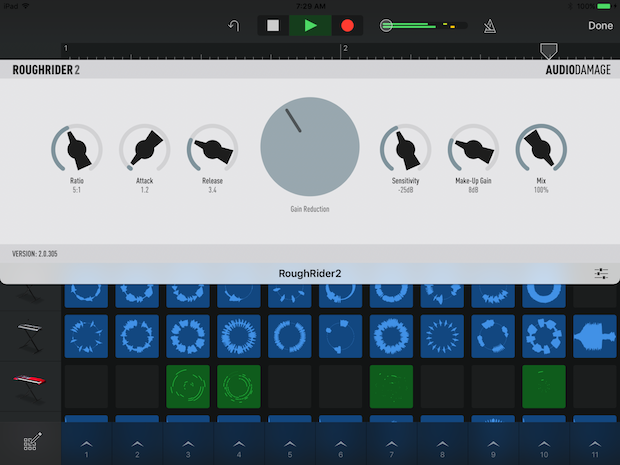Trigger column 5 with its up chevron
The height and width of the screenshot is (465, 620).
tap(290, 444)
